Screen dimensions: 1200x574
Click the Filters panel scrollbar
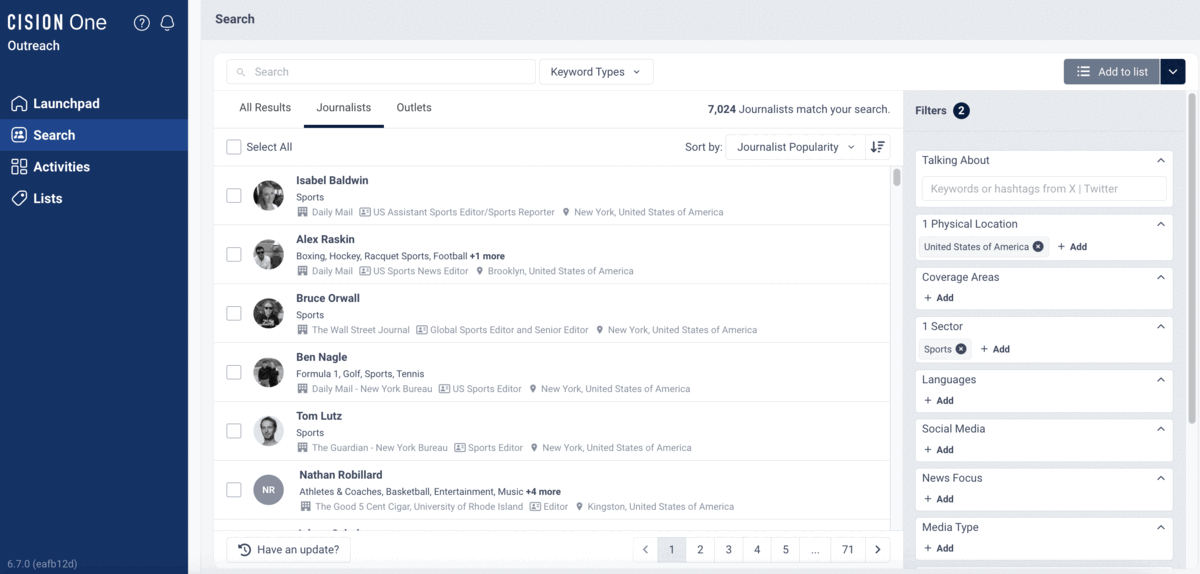(x=1191, y=257)
